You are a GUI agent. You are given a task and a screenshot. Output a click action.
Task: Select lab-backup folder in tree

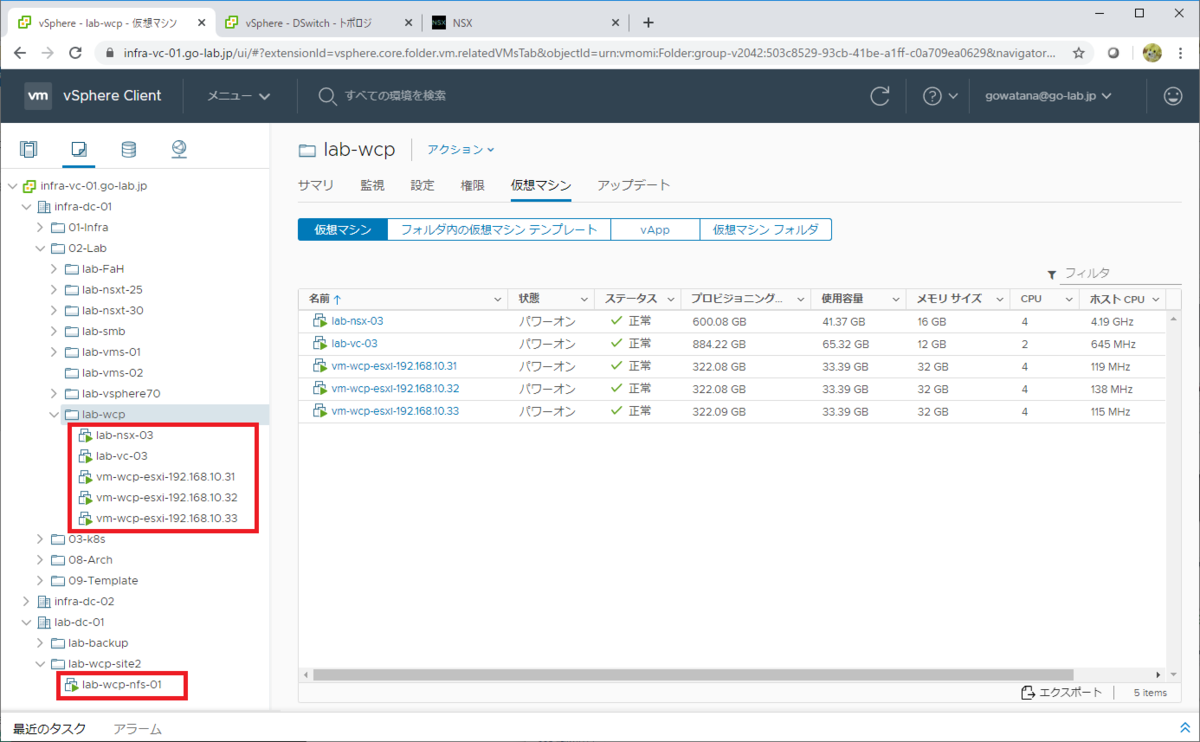pyautogui.click(x=97, y=643)
